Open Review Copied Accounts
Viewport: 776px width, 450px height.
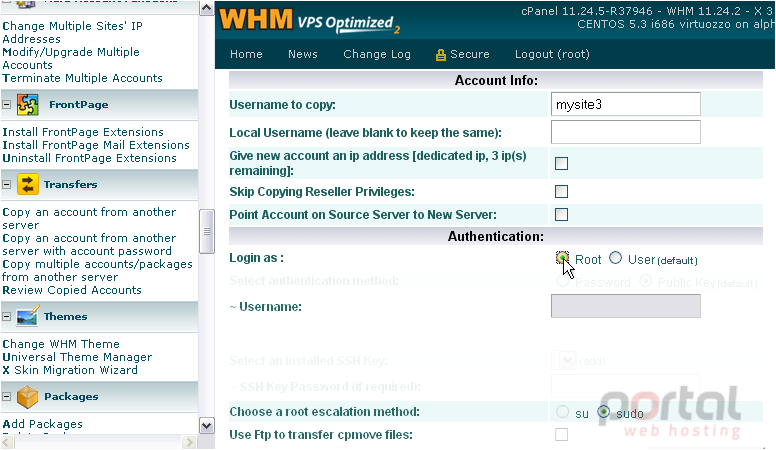(x=72, y=290)
